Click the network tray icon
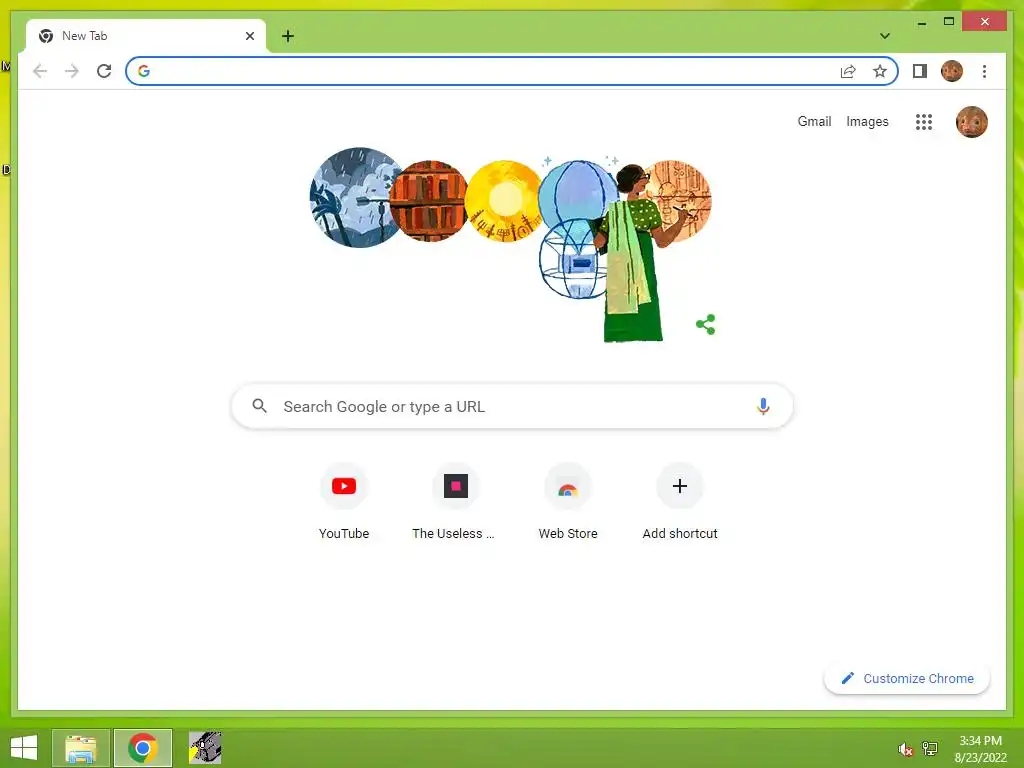This screenshot has width=1024, height=768. (x=930, y=749)
